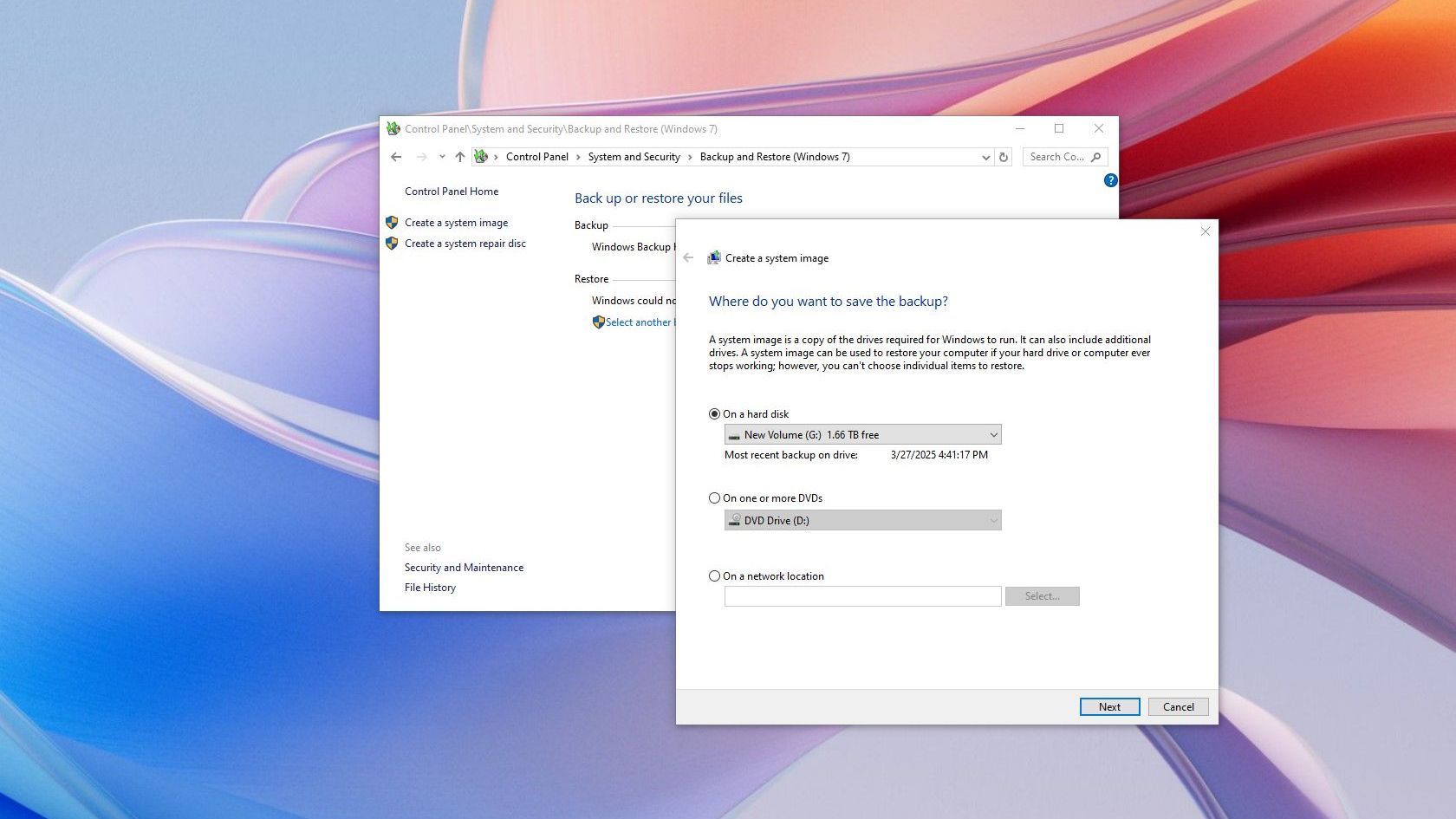
Task: Select the On a network location option
Action: coord(715,576)
